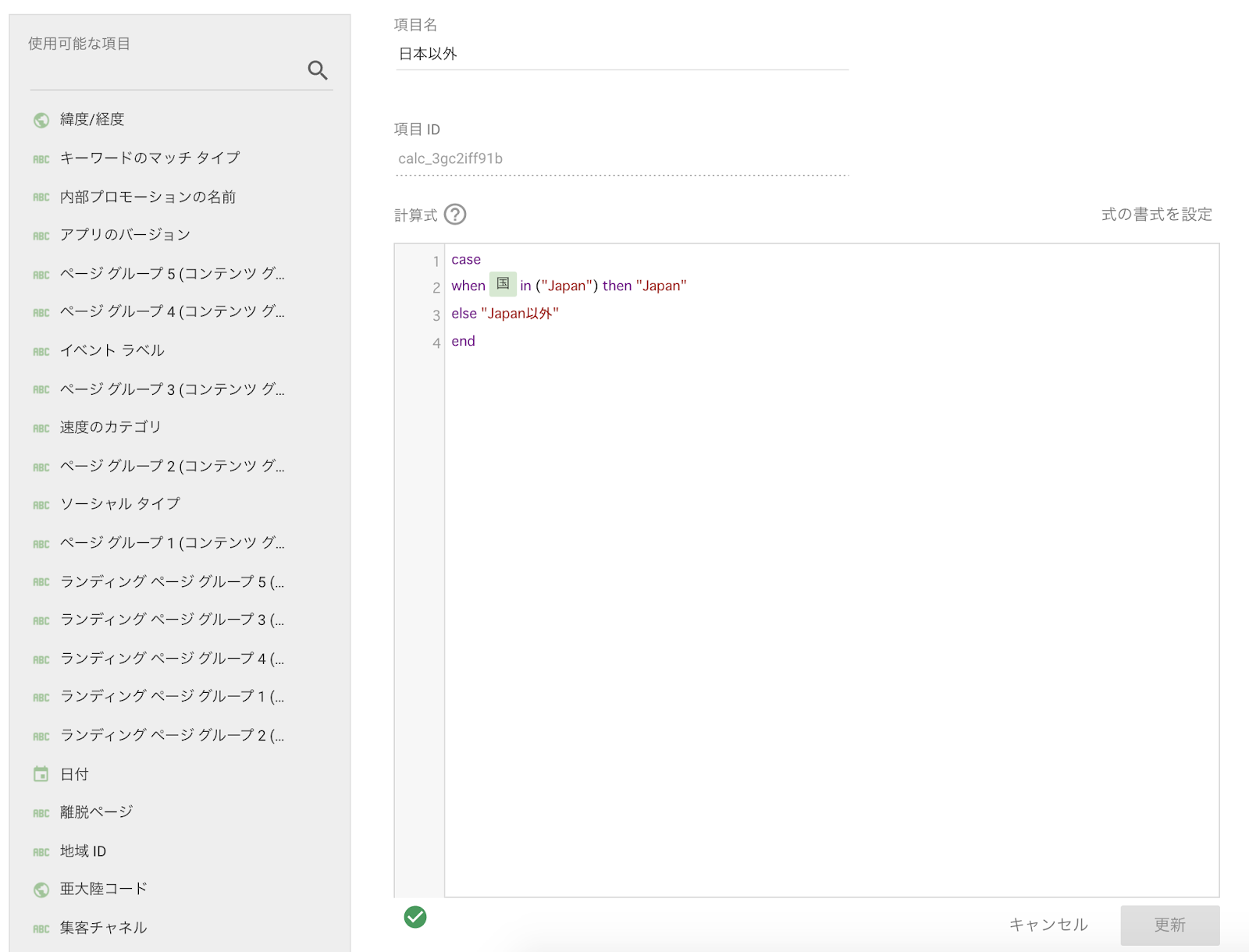This screenshot has width=1249, height=952.
Task: Click the globe icon next to 亜大陸コード
Action: [x=41, y=890]
